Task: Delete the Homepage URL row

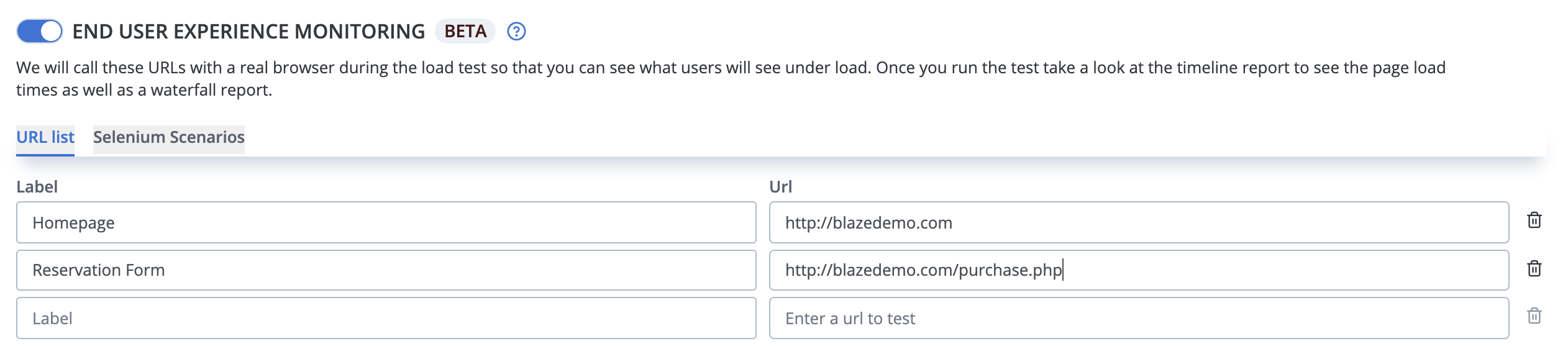Action: point(1534,220)
